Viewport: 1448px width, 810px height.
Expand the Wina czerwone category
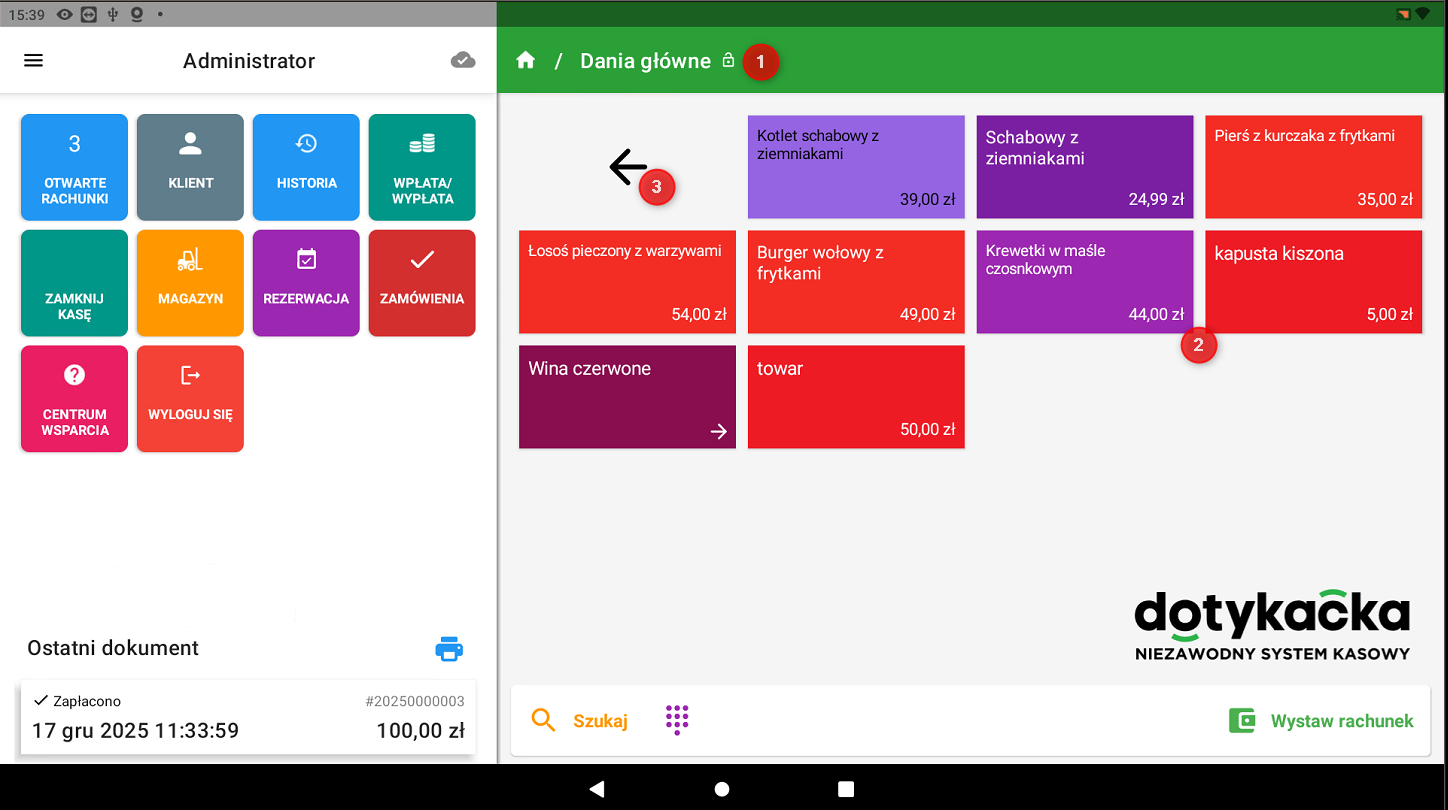627,397
